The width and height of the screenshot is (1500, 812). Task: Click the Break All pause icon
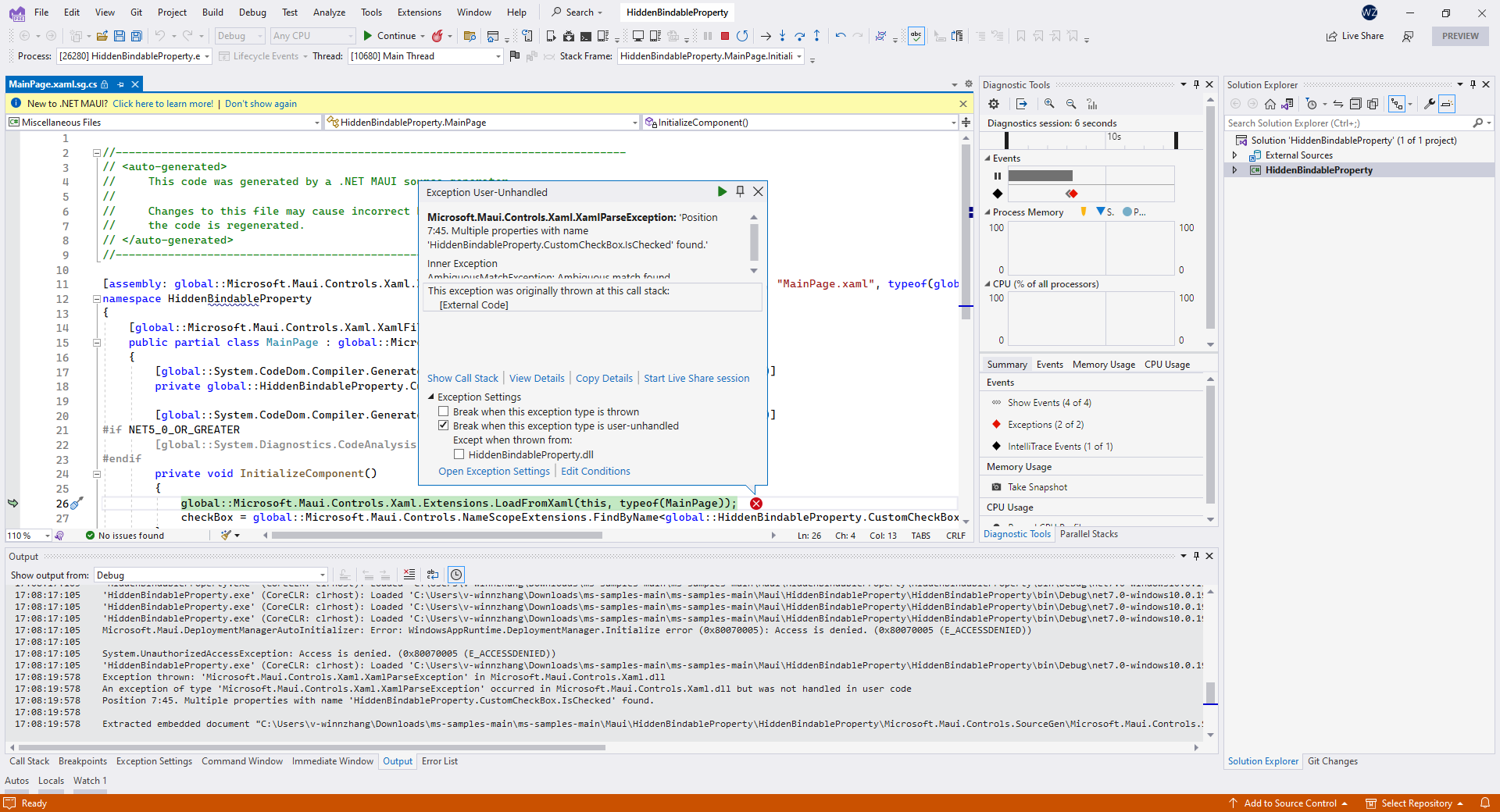707,36
